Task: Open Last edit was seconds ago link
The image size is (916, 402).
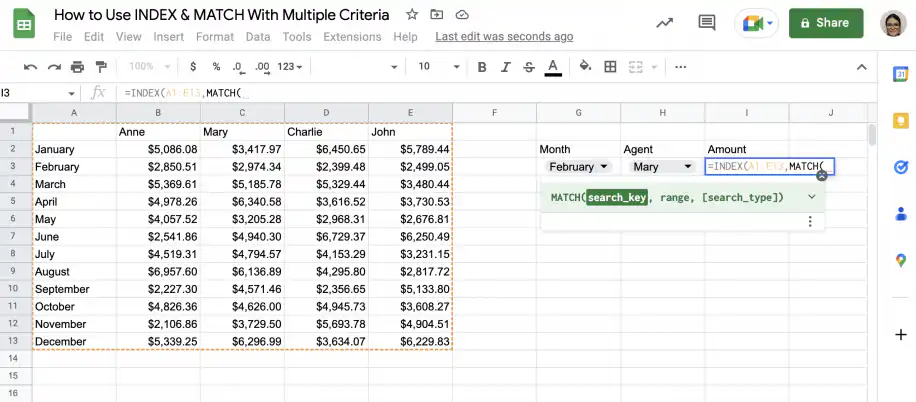Action: point(504,37)
